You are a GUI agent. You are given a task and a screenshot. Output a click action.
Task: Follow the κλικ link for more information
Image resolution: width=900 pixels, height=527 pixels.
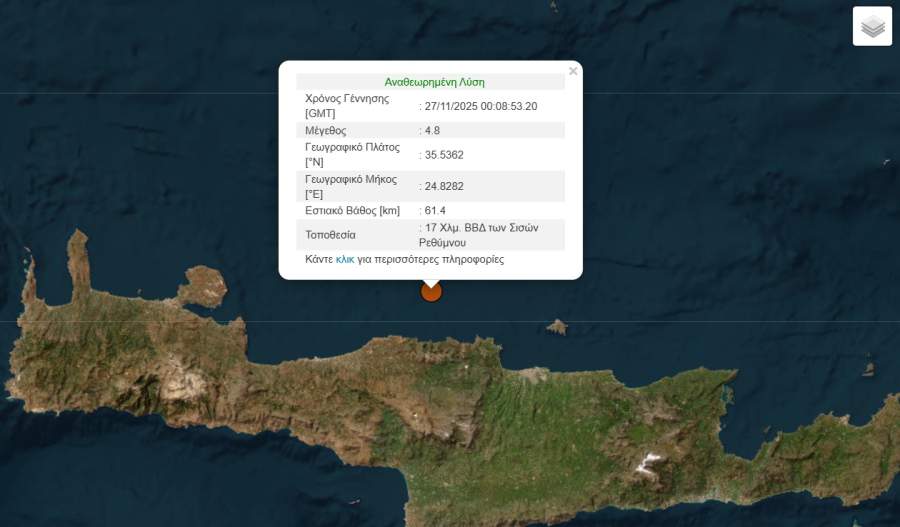pos(345,259)
